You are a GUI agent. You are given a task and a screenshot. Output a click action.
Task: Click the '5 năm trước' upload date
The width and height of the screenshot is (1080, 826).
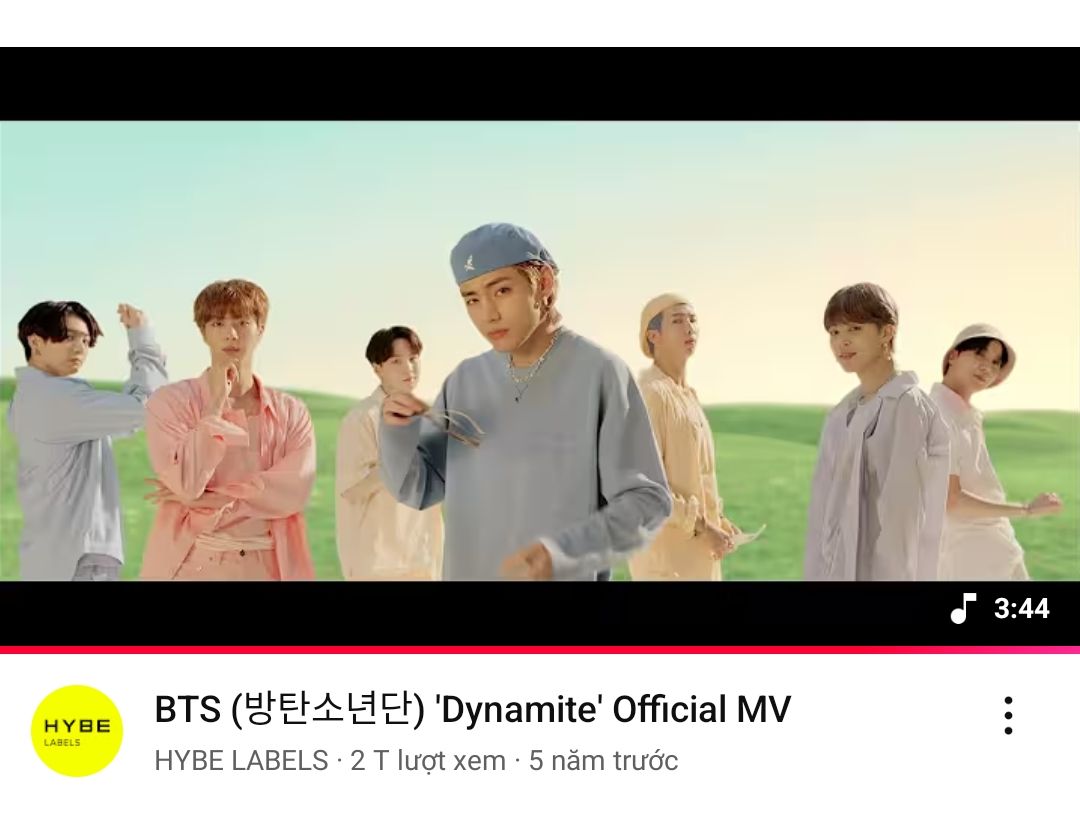(603, 761)
